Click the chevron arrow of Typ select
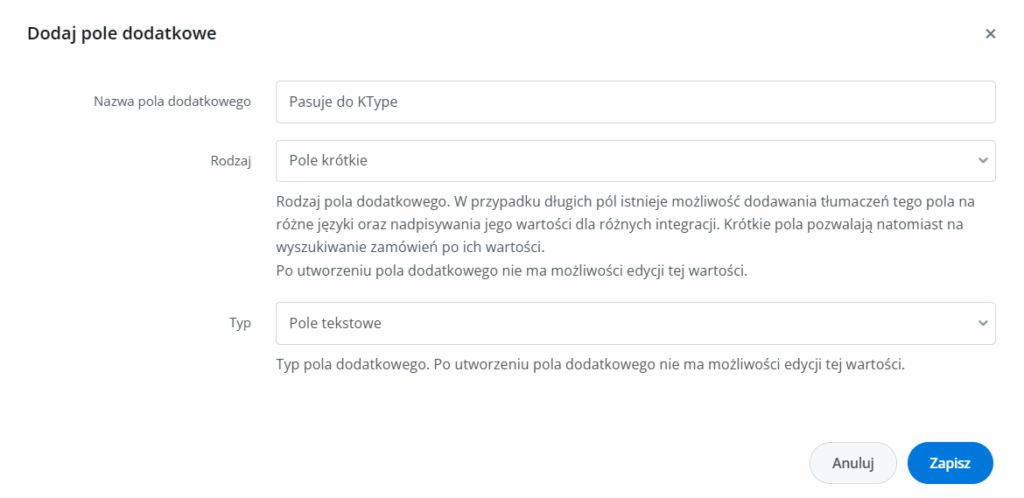 click(x=982, y=323)
